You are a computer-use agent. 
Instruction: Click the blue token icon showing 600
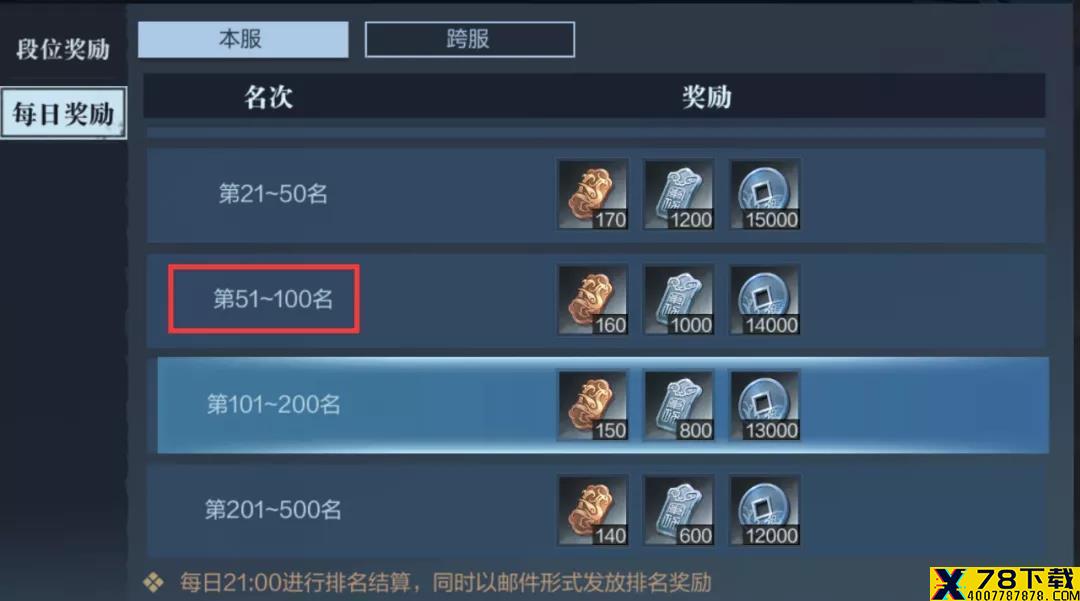click(x=678, y=510)
